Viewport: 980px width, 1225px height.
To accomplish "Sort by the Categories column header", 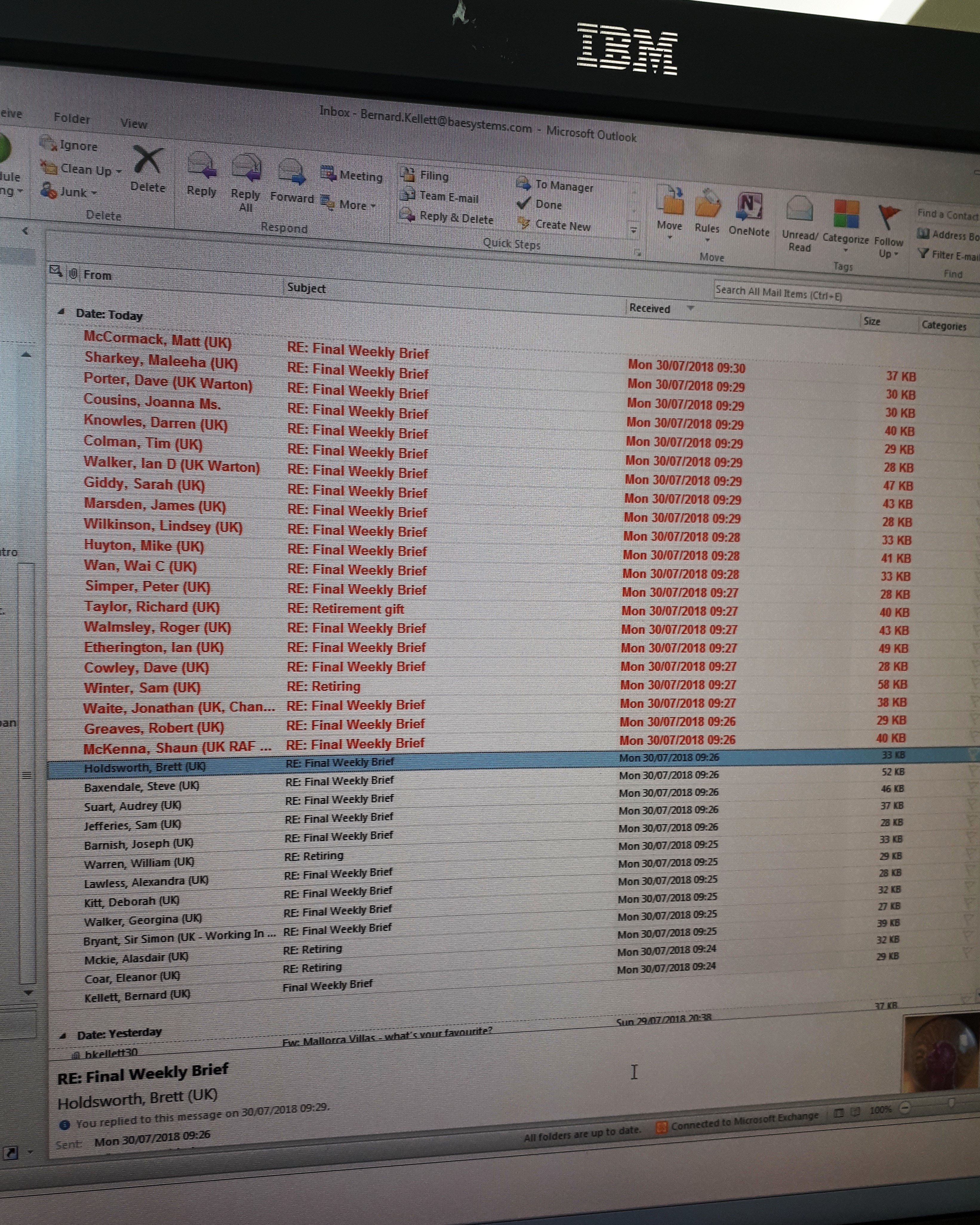I will pos(944,326).
